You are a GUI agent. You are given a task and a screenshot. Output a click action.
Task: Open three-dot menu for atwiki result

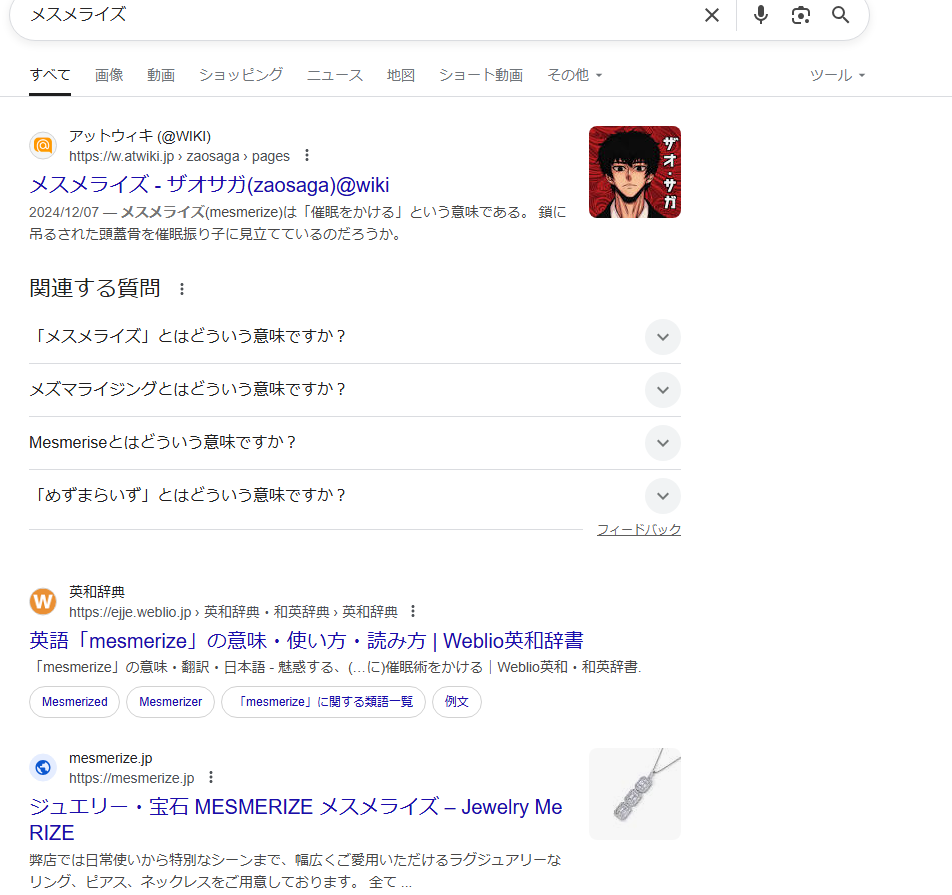click(307, 156)
